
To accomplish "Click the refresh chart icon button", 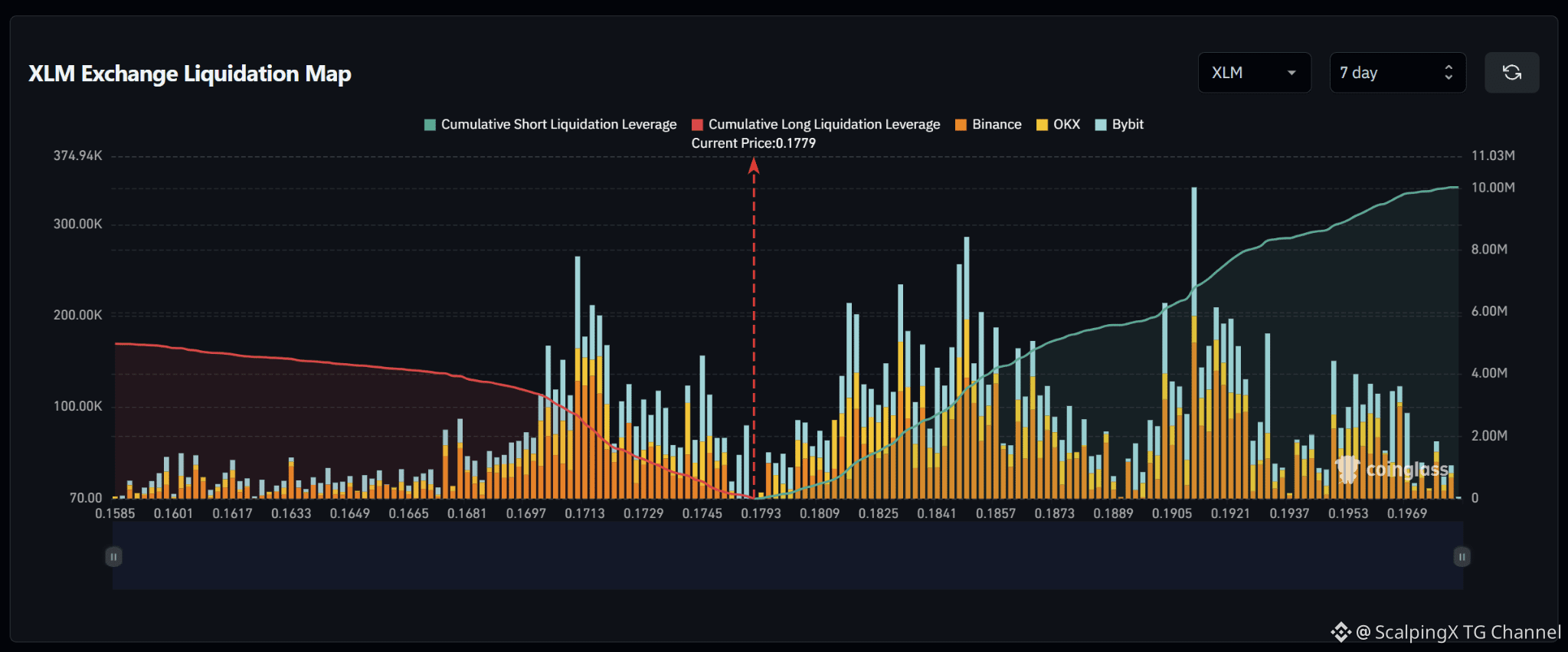I will [1511, 73].
